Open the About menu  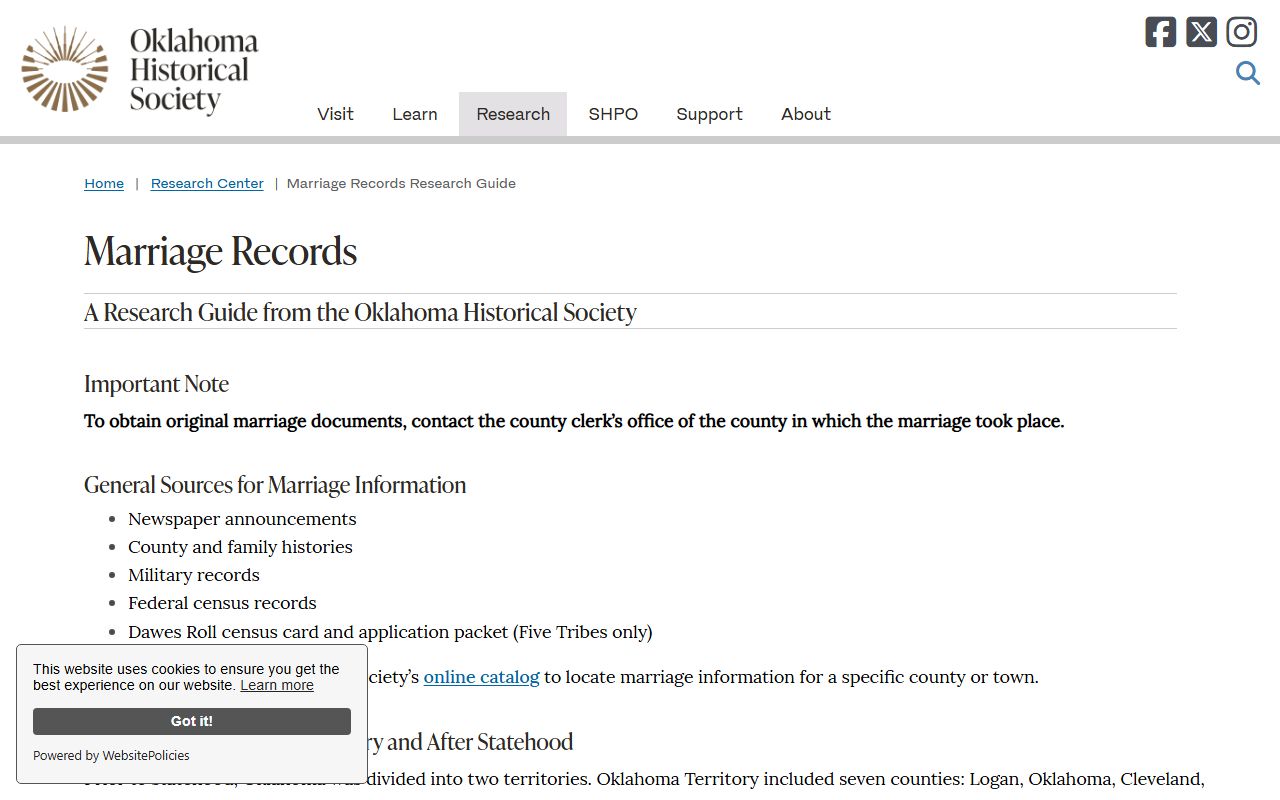pyautogui.click(x=806, y=114)
